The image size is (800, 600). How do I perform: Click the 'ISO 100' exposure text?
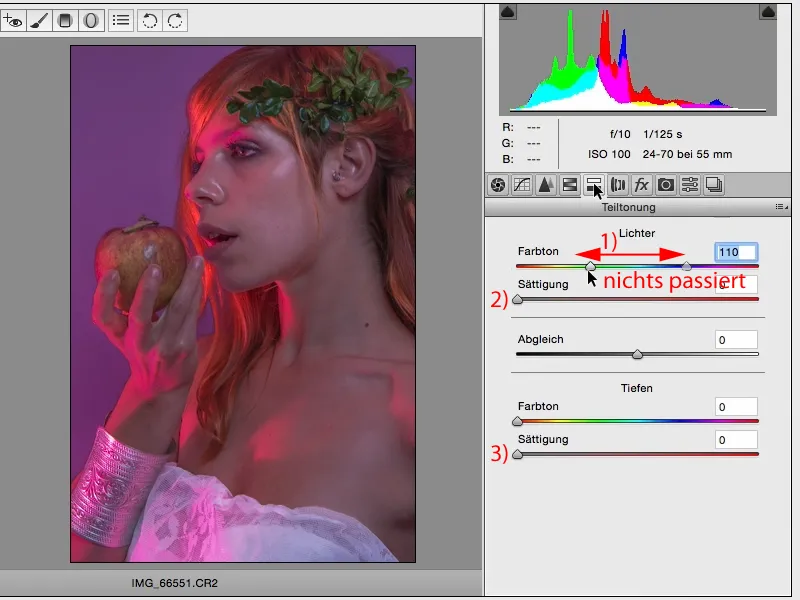pyautogui.click(x=609, y=154)
